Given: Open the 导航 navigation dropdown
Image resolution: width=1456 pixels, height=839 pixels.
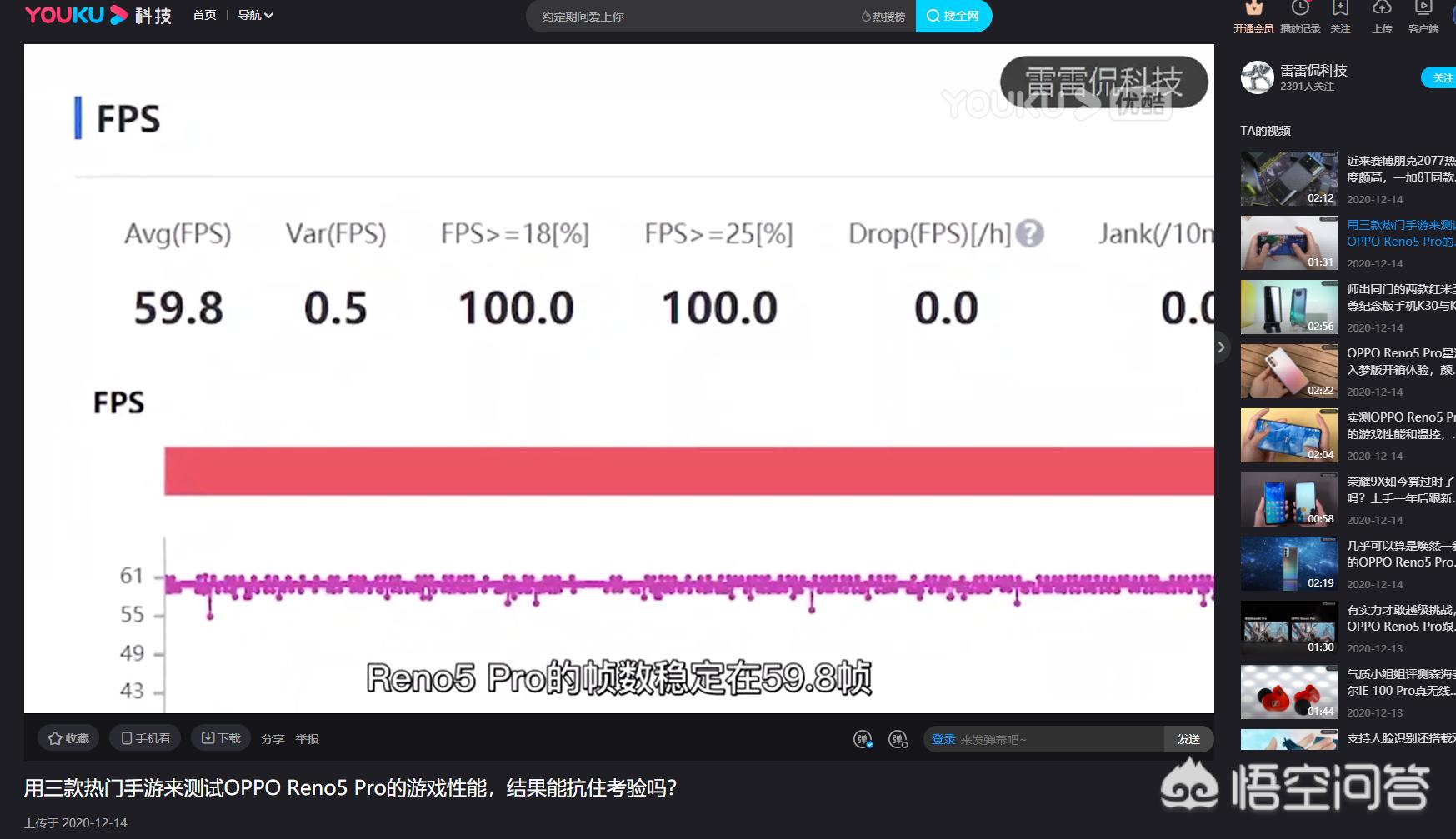Looking at the screenshot, I should 254,15.
